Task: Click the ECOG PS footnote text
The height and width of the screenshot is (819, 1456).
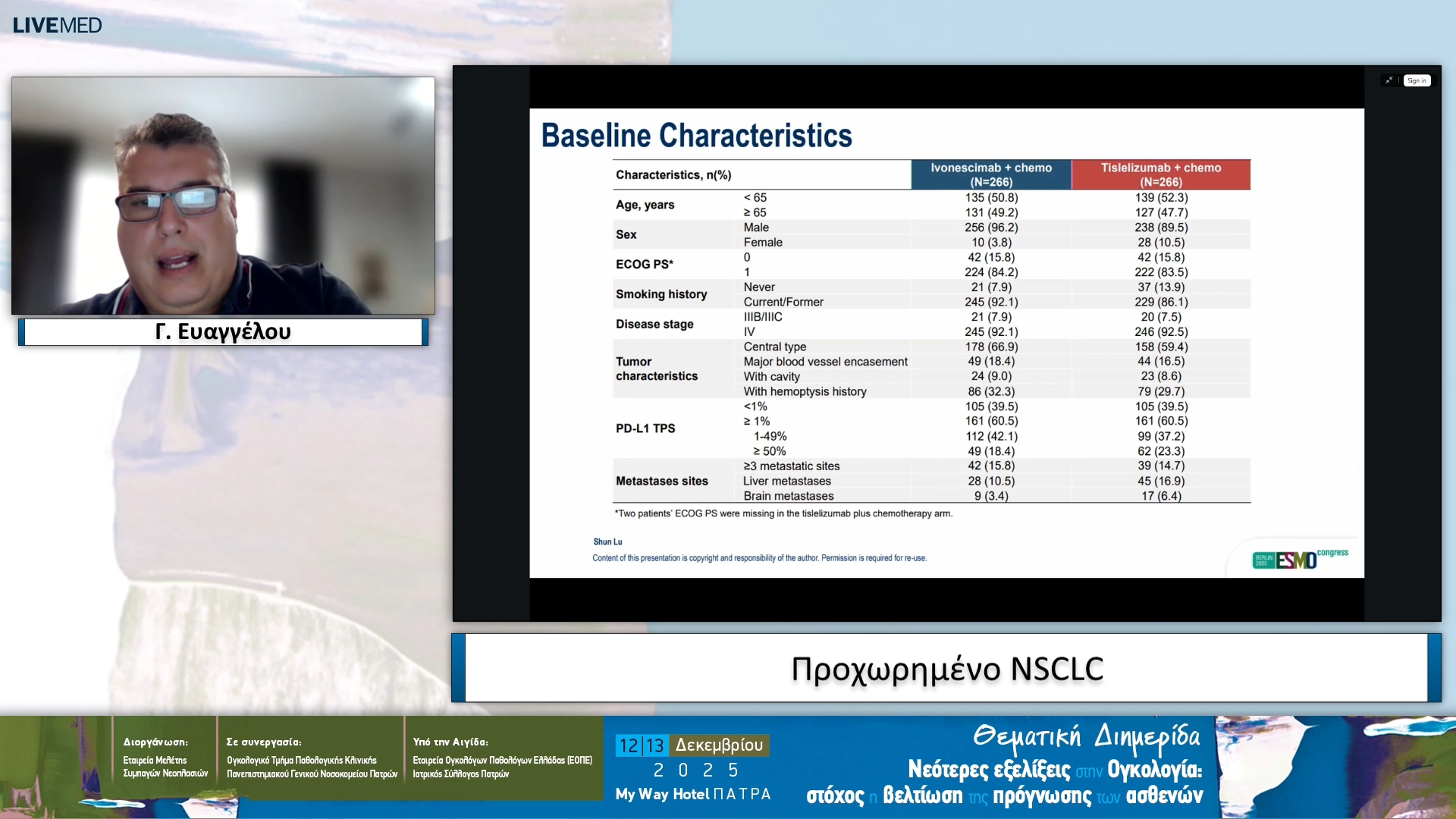Action: point(783,513)
